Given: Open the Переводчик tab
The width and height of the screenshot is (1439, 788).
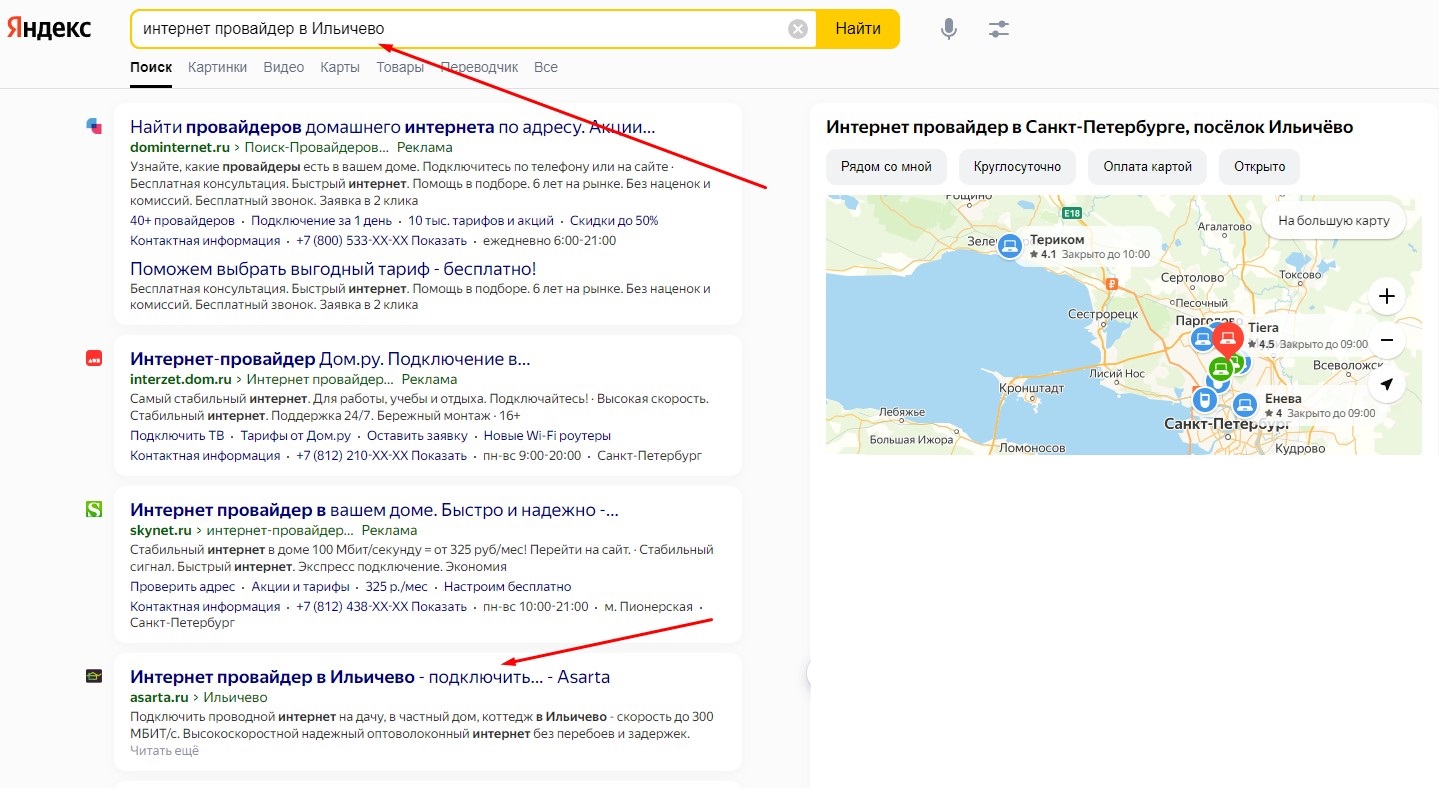Looking at the screenshot, I should pyautogui.click(x=479, y=67).
